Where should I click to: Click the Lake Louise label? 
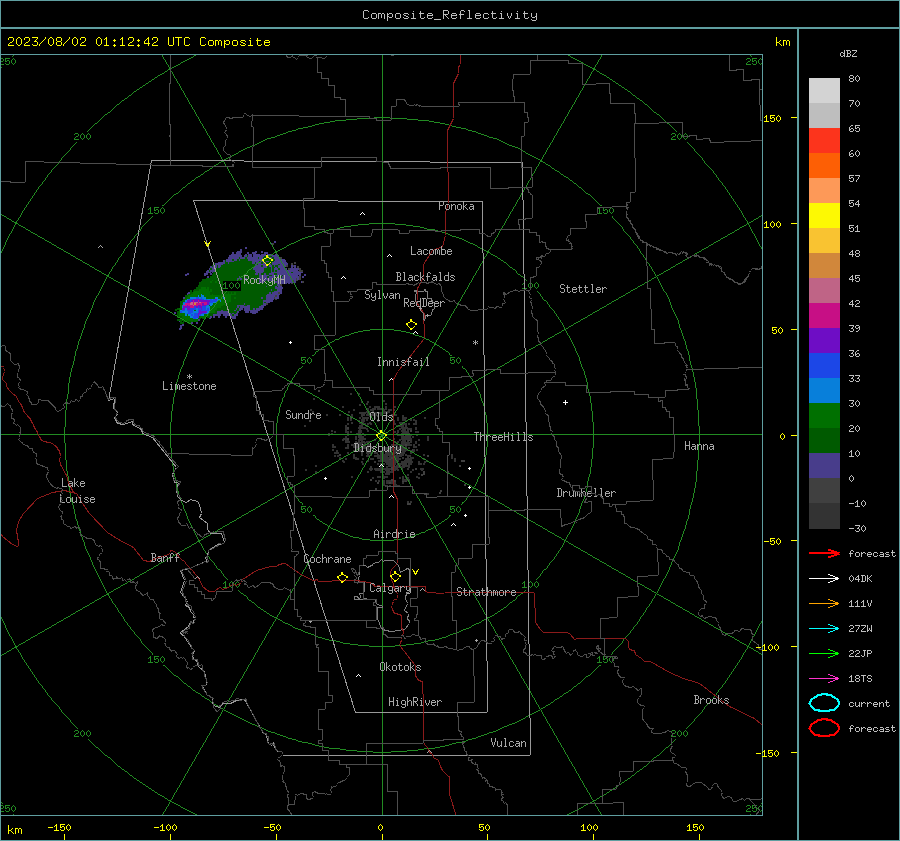click(77, 491)
